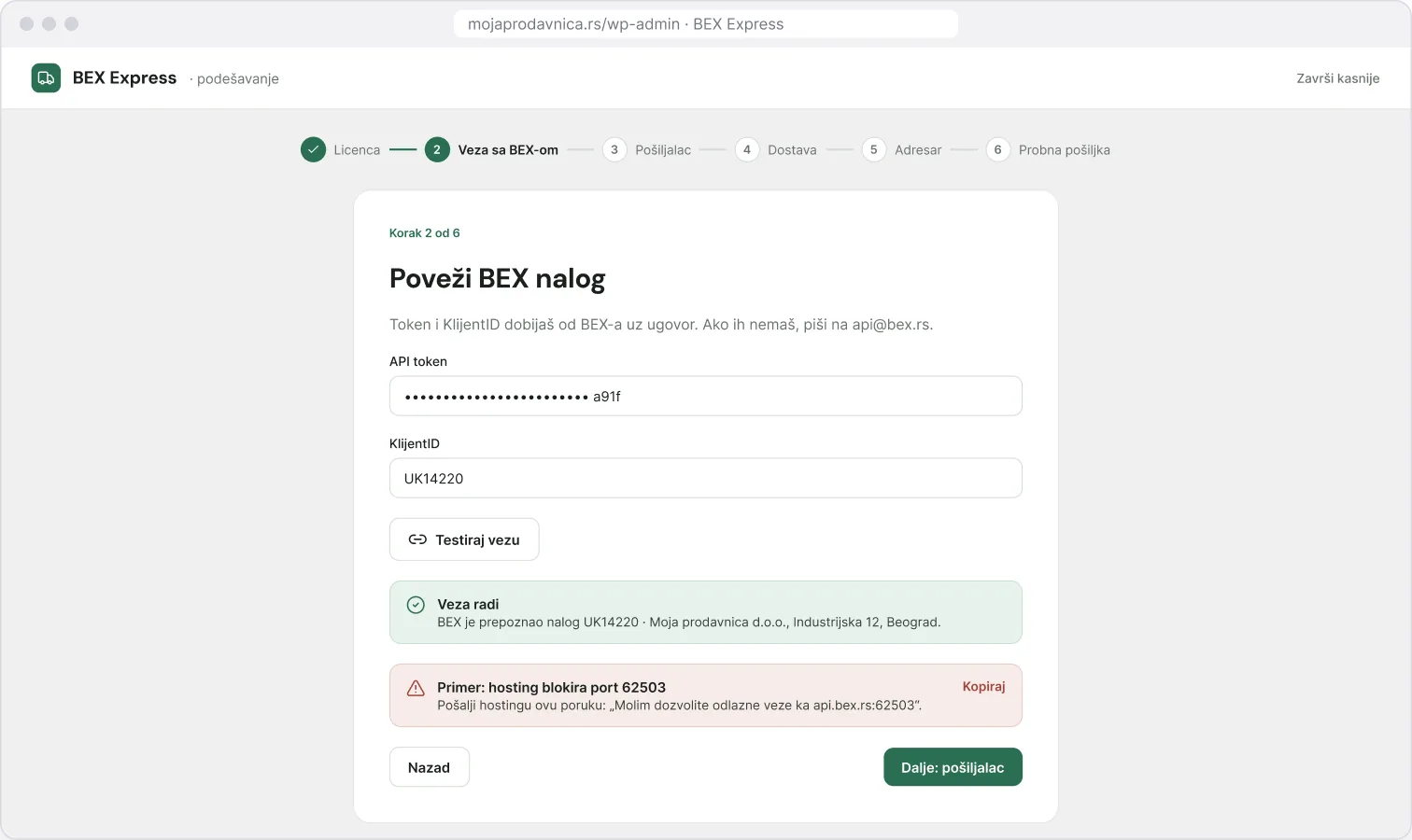Click the Token i KlijentID description text
This screenshot has height=840, width=1412.
point(661,325)
